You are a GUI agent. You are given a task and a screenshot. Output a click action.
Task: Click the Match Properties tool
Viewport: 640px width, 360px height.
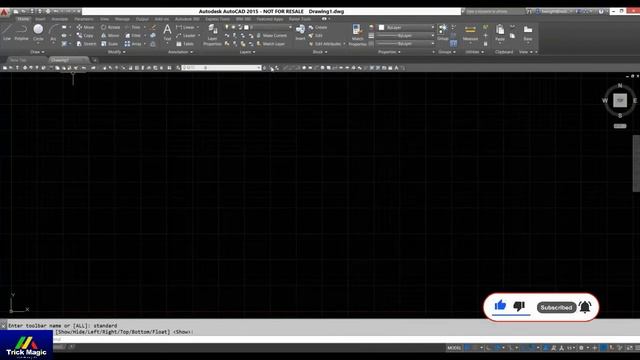(x=357, y=34)
